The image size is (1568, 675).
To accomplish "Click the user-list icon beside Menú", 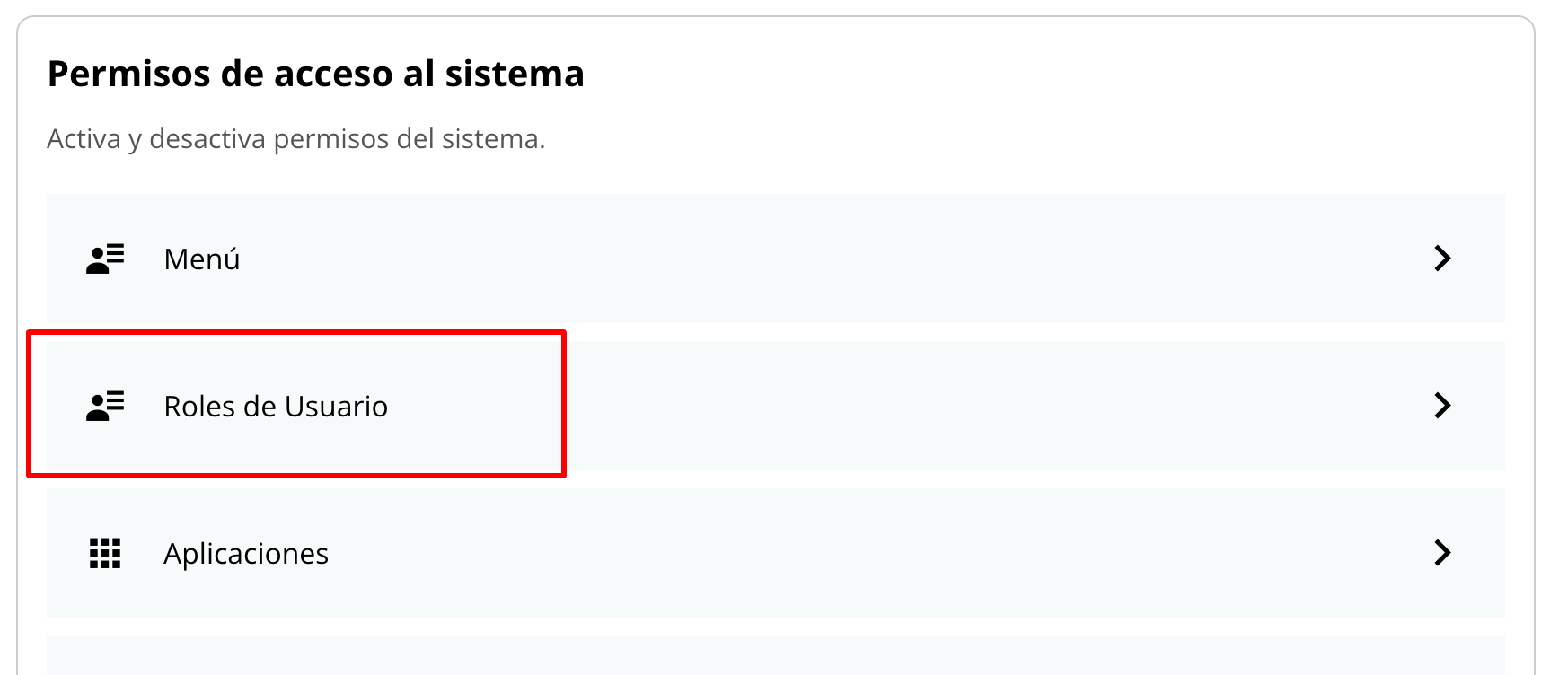I will click(105, 259).
